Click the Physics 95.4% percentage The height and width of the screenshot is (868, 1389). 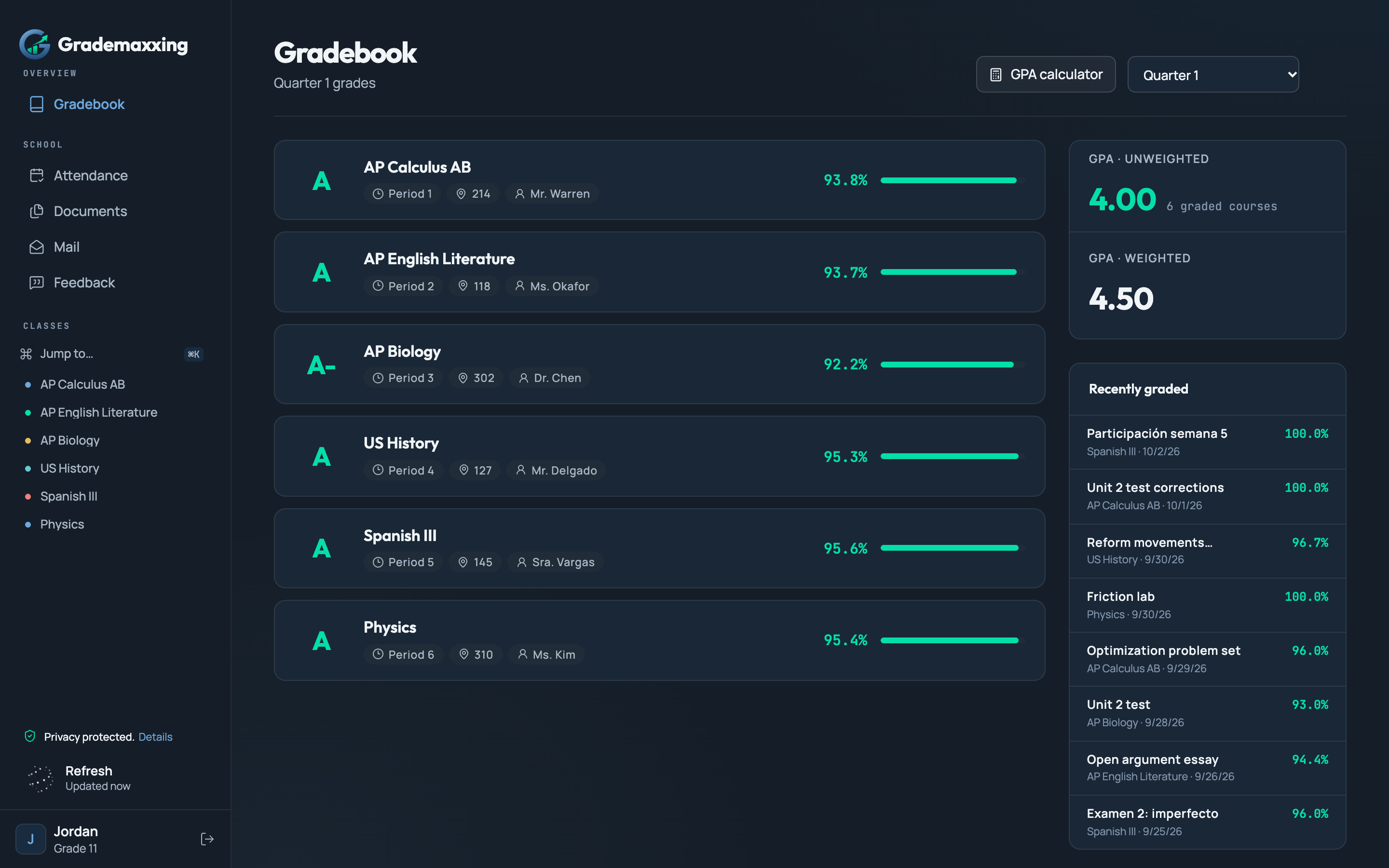(845, 640)
